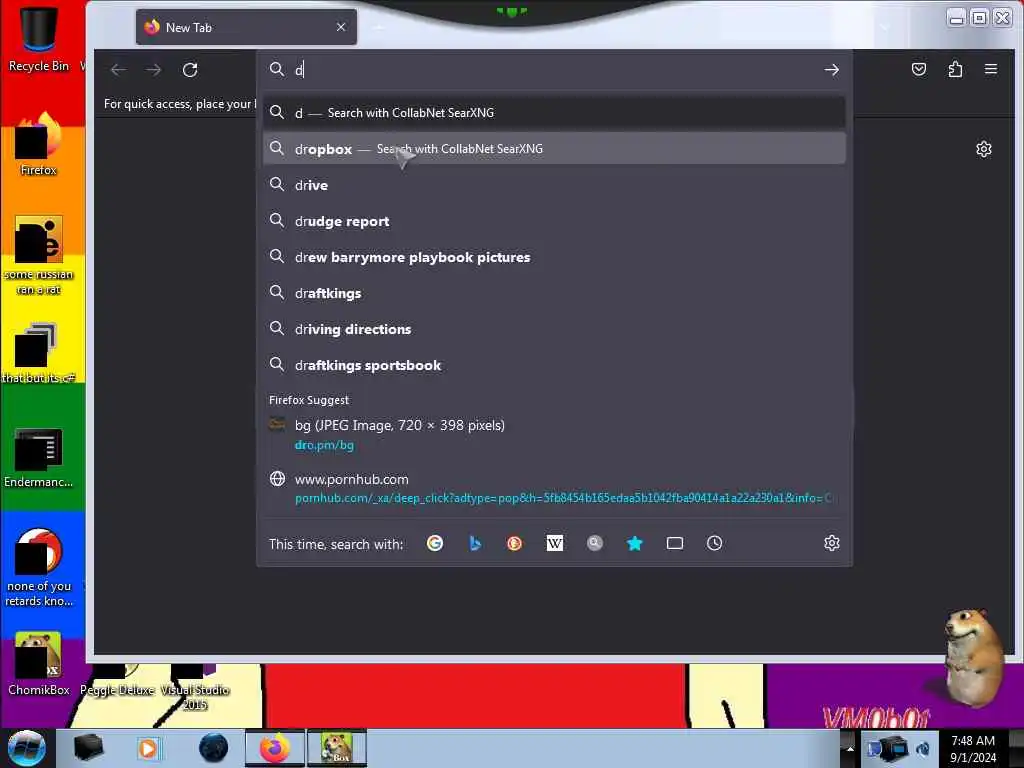
Task: Search this time with Google
Action: click(435, 543)
